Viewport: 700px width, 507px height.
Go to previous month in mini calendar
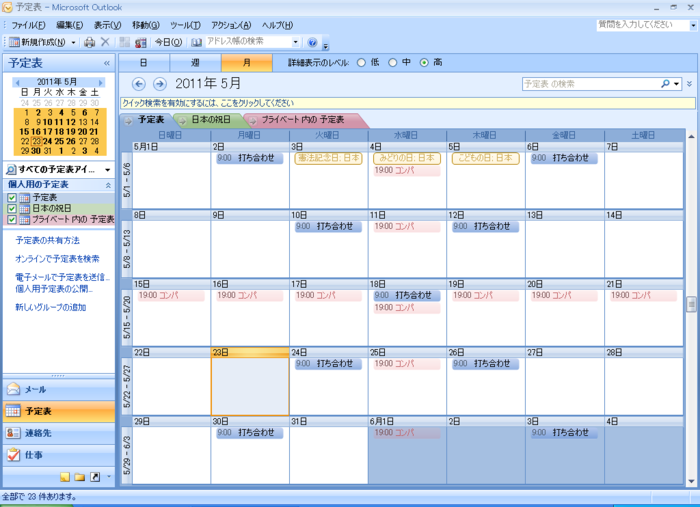pyautogui.click(x=17, y=83)
